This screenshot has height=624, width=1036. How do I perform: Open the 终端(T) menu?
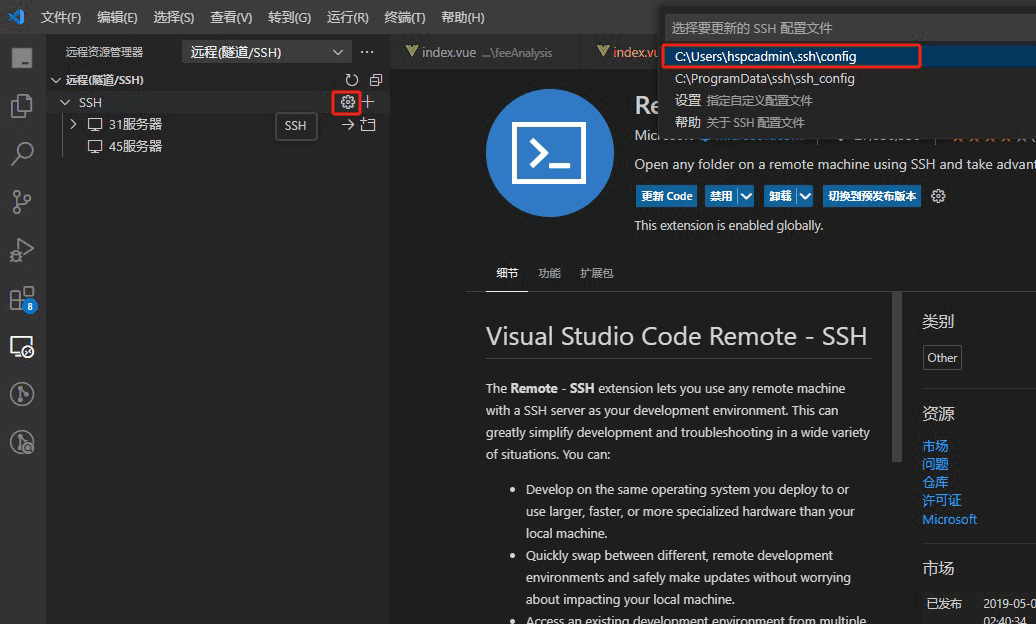404,17
